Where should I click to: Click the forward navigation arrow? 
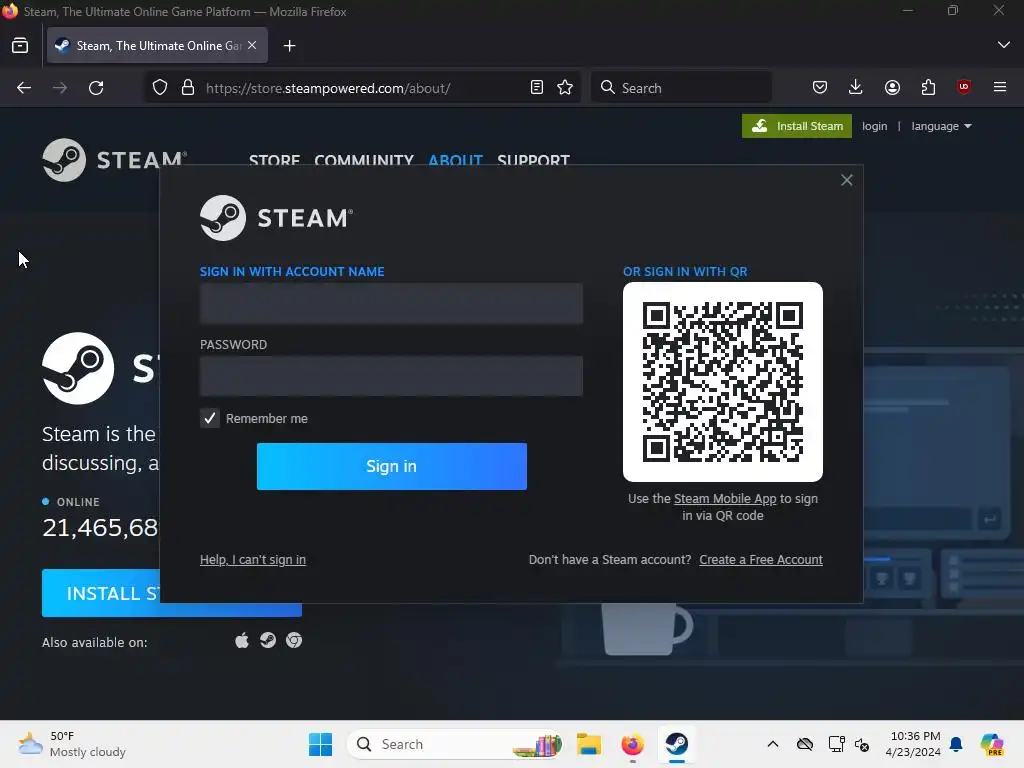coord(60,88)
